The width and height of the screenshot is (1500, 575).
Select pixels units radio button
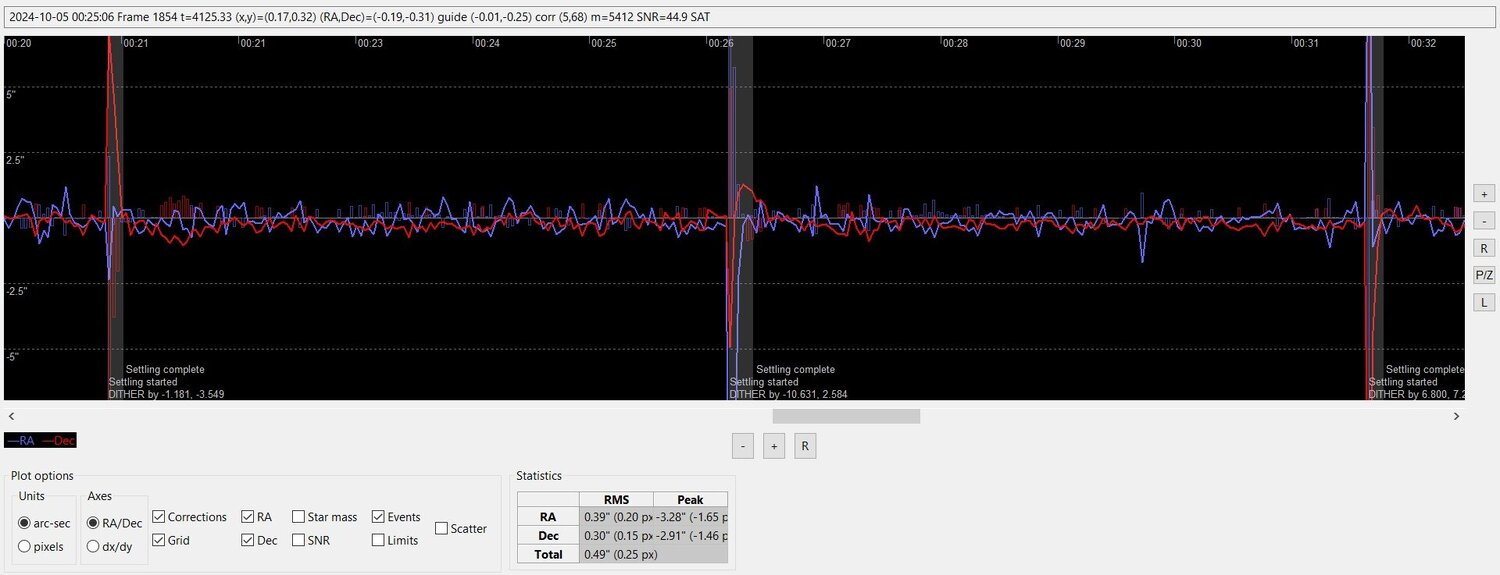click(x=41, y=546)
